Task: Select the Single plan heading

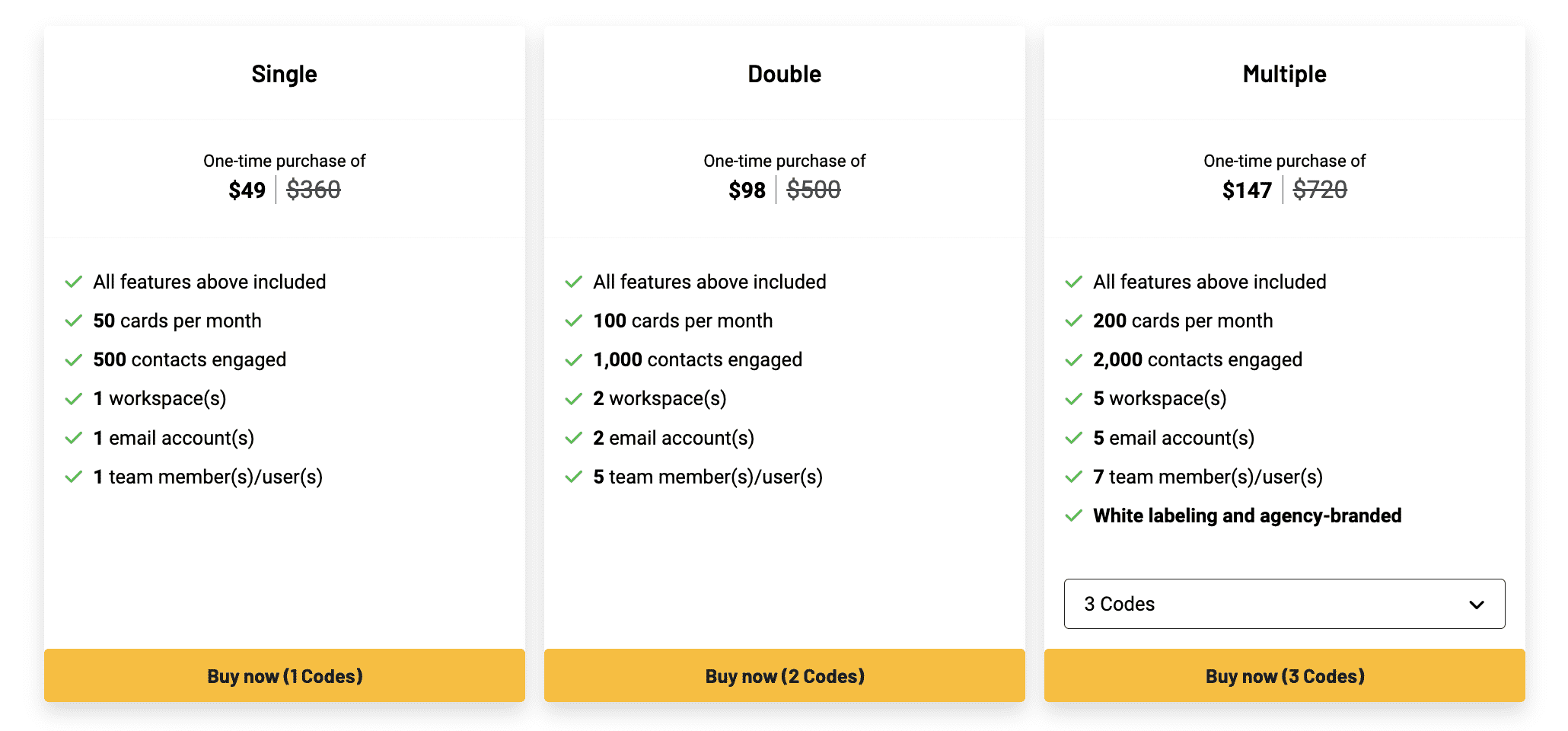Action: click(x=284, y=74)
